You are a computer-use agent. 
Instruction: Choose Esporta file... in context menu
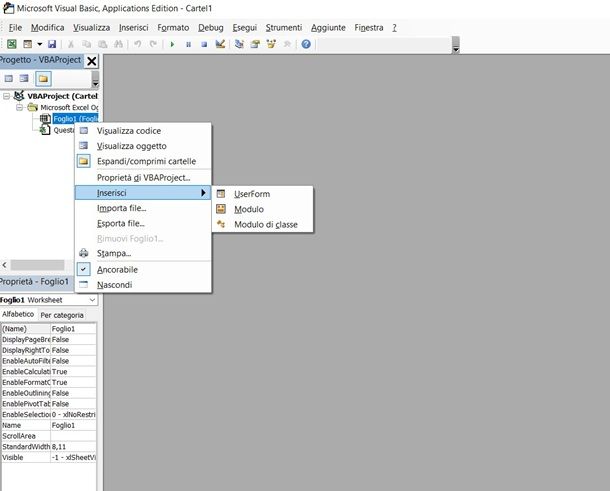click(143, 223)
